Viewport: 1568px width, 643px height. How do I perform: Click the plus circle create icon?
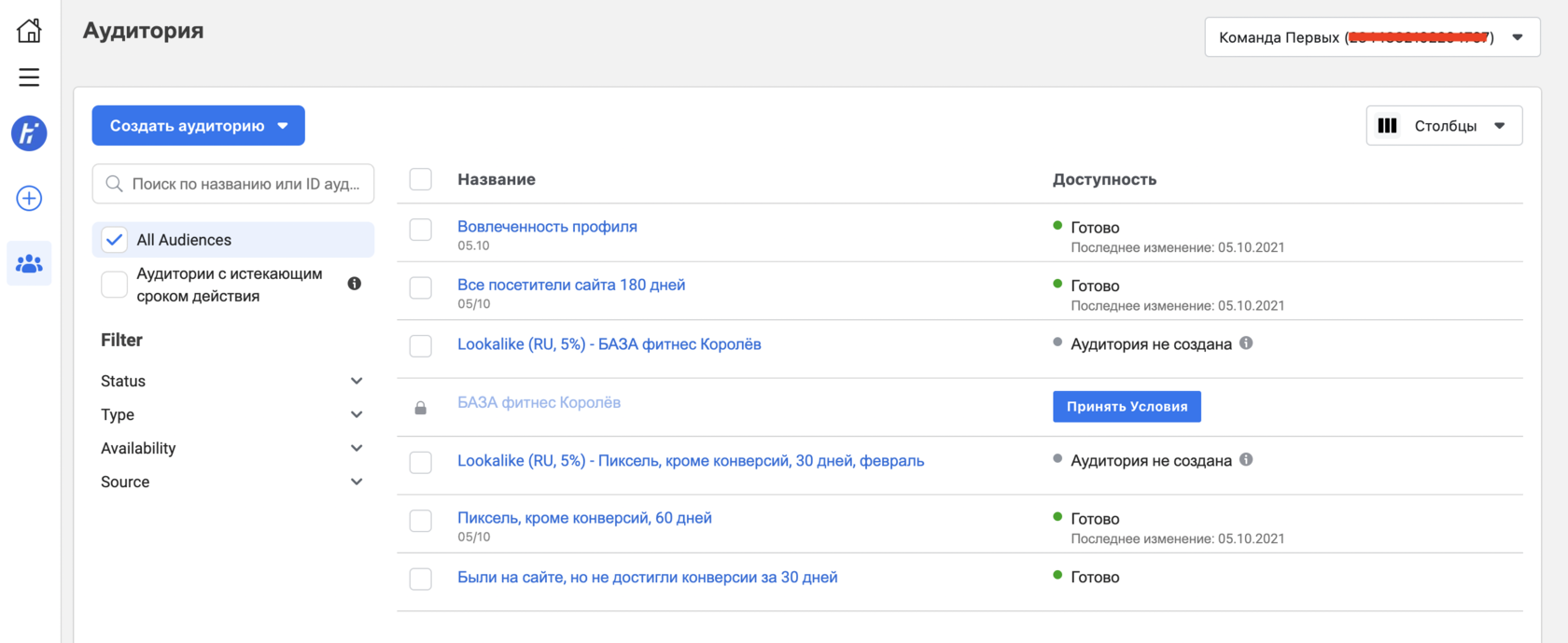[29, 198]
